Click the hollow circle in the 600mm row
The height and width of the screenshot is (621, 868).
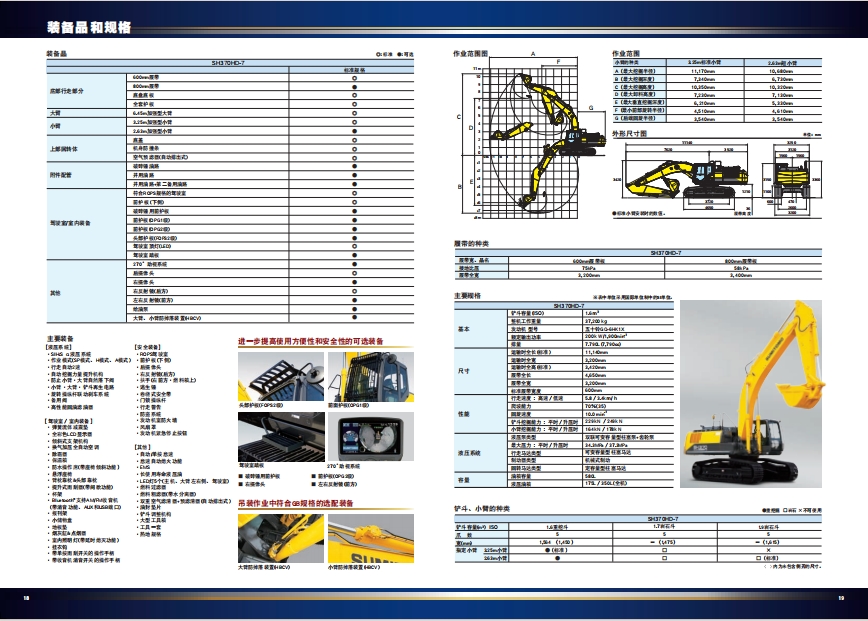point(354,77)
